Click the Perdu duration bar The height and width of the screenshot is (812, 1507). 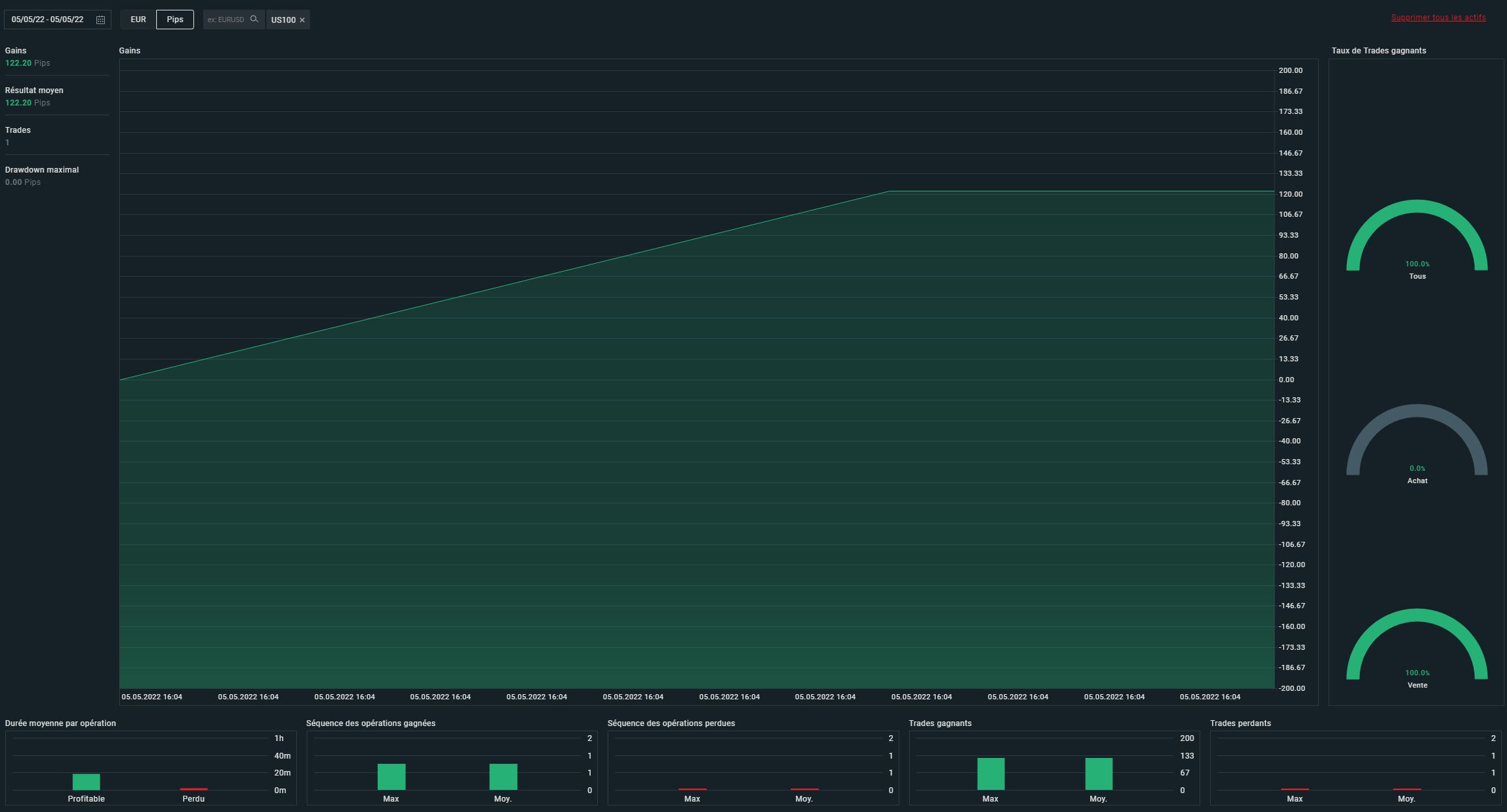click(193, 789)
